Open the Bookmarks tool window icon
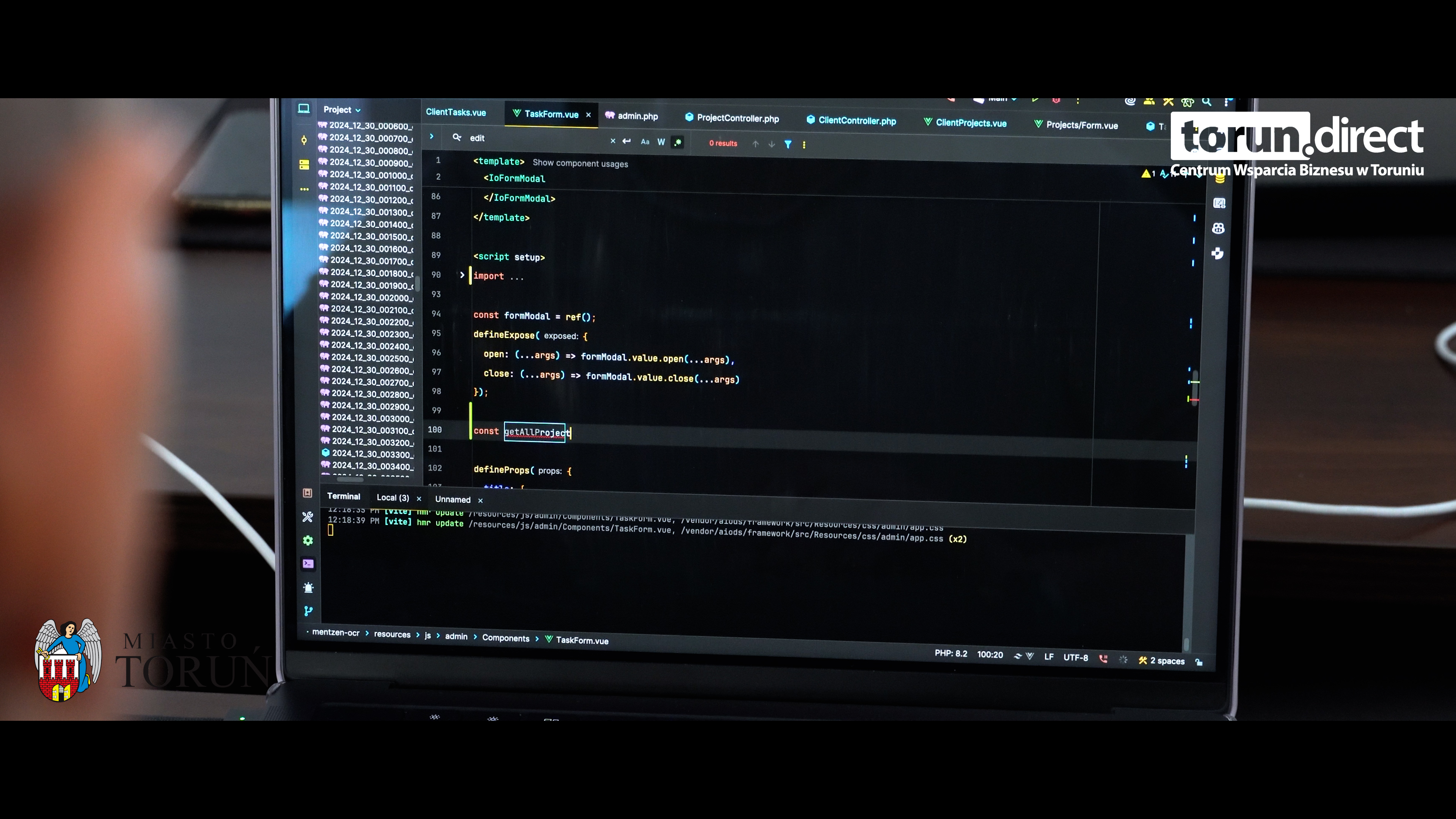The image size is (1456, 819). click(x=308, y=493)
